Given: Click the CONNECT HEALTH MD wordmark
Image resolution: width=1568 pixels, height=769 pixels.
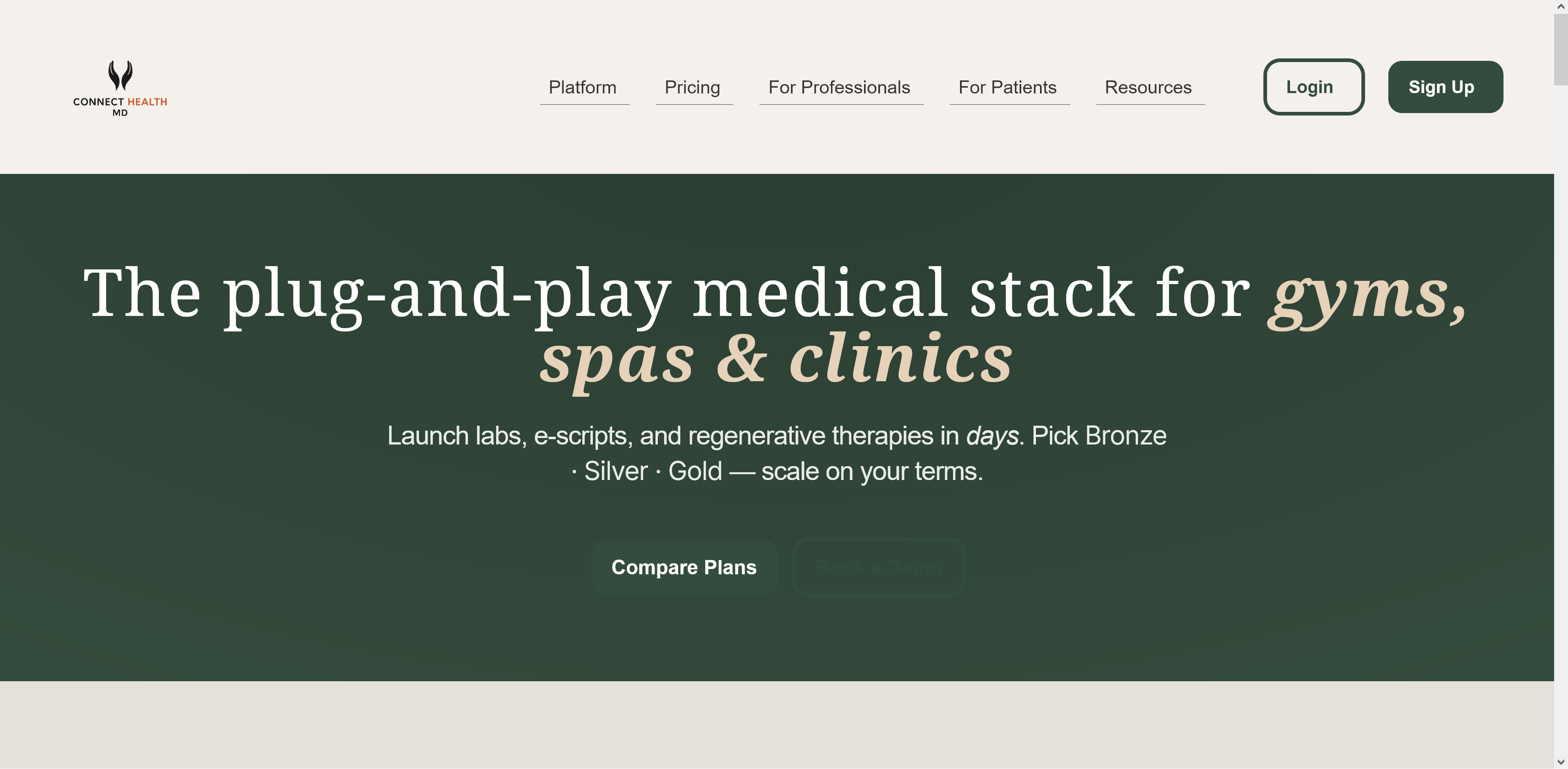Looking at the screenshot, I should 120,102.
